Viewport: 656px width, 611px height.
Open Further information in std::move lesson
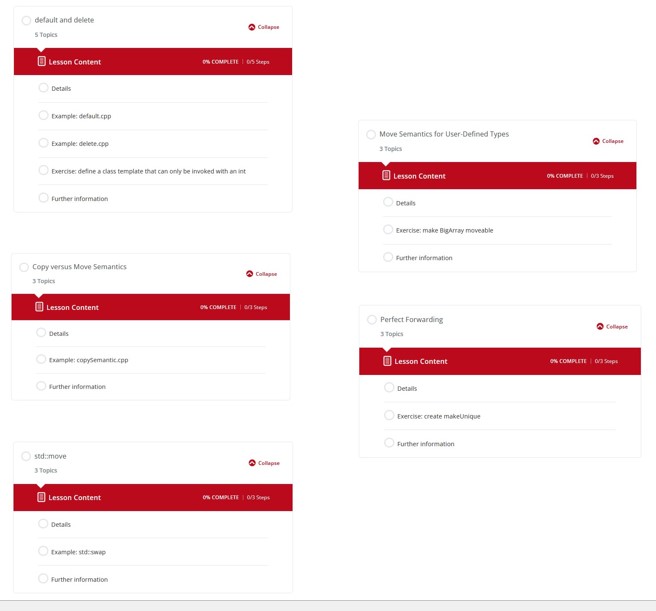point(79,580)
